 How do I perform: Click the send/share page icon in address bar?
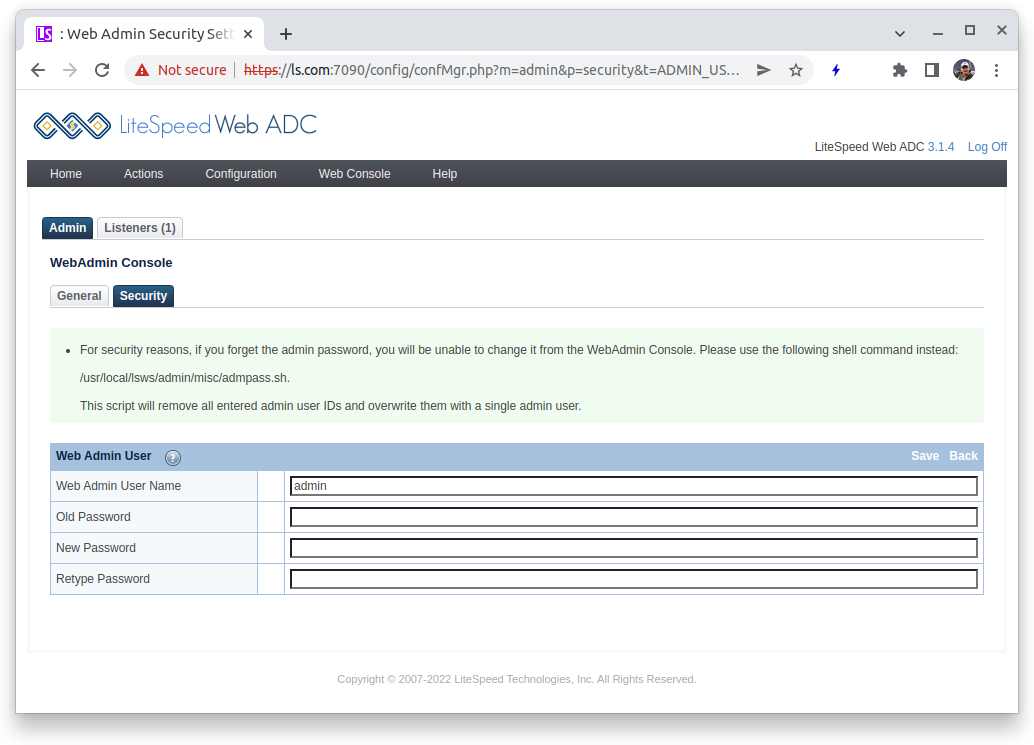click(x=764, y=70)
